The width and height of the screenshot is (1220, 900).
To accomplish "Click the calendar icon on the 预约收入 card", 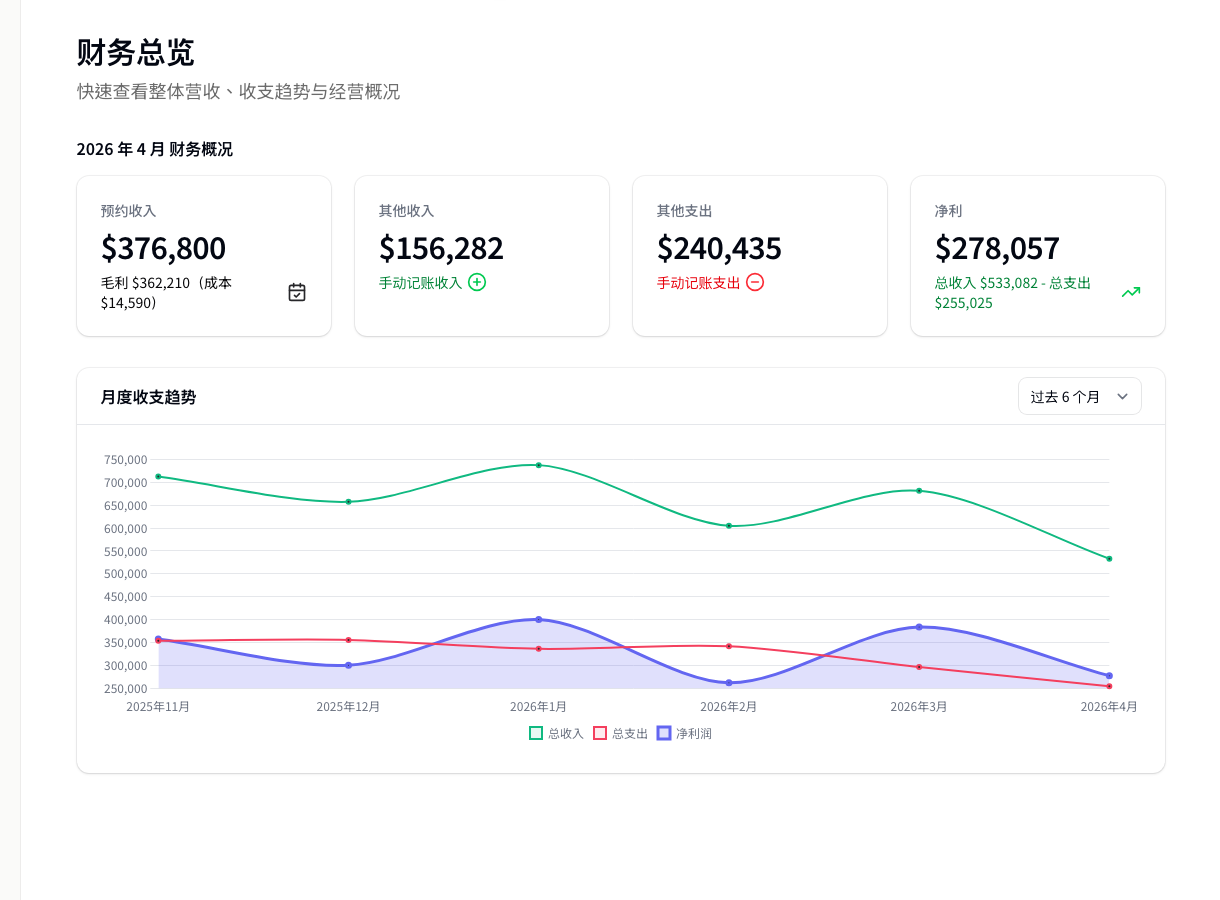I will pos(296,291).
